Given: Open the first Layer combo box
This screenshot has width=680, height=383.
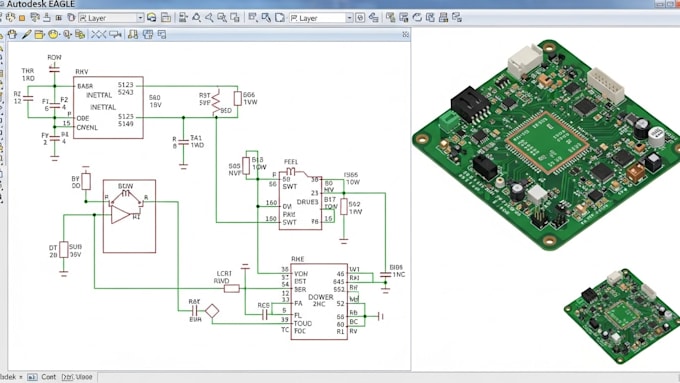Looking at the screenshot, I should click(111, 18).
